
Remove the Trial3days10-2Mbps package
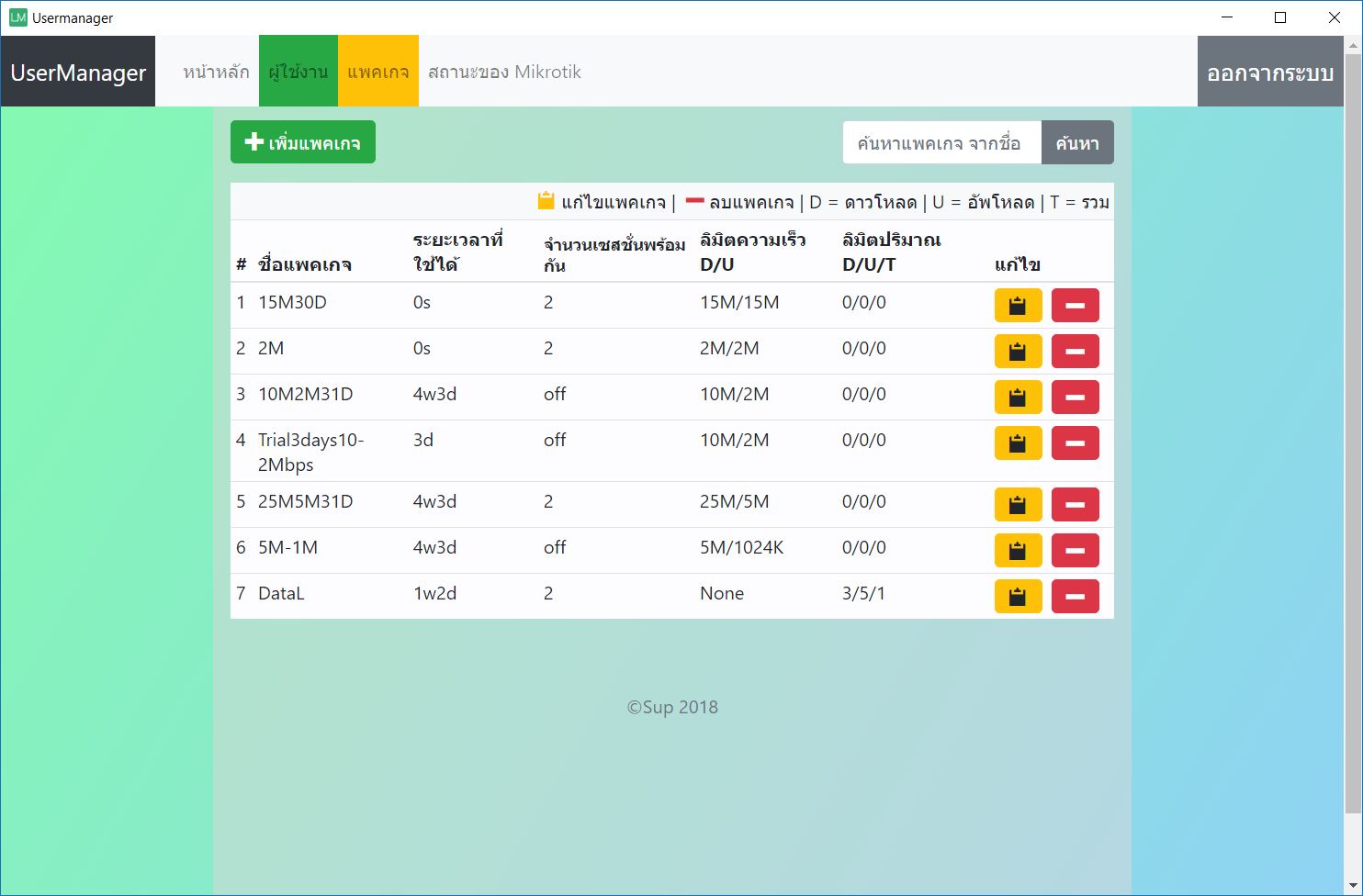(1075, 443)
